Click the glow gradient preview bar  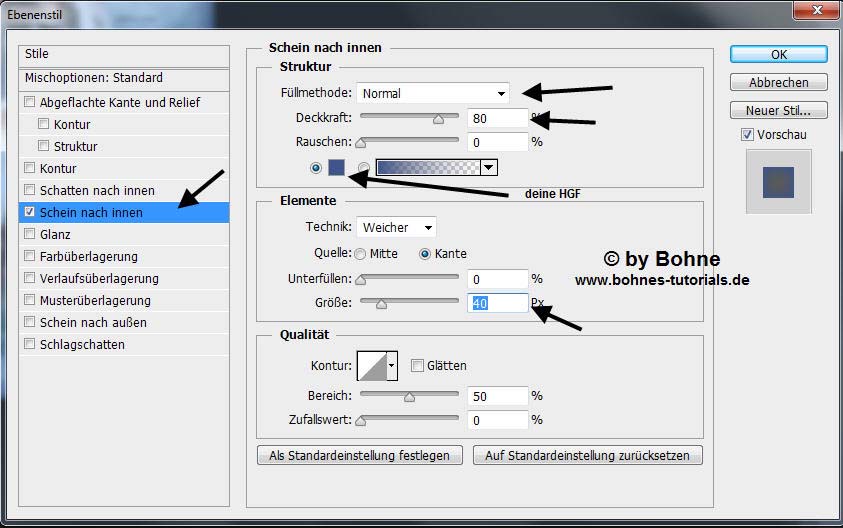click(x=428, y=168)
